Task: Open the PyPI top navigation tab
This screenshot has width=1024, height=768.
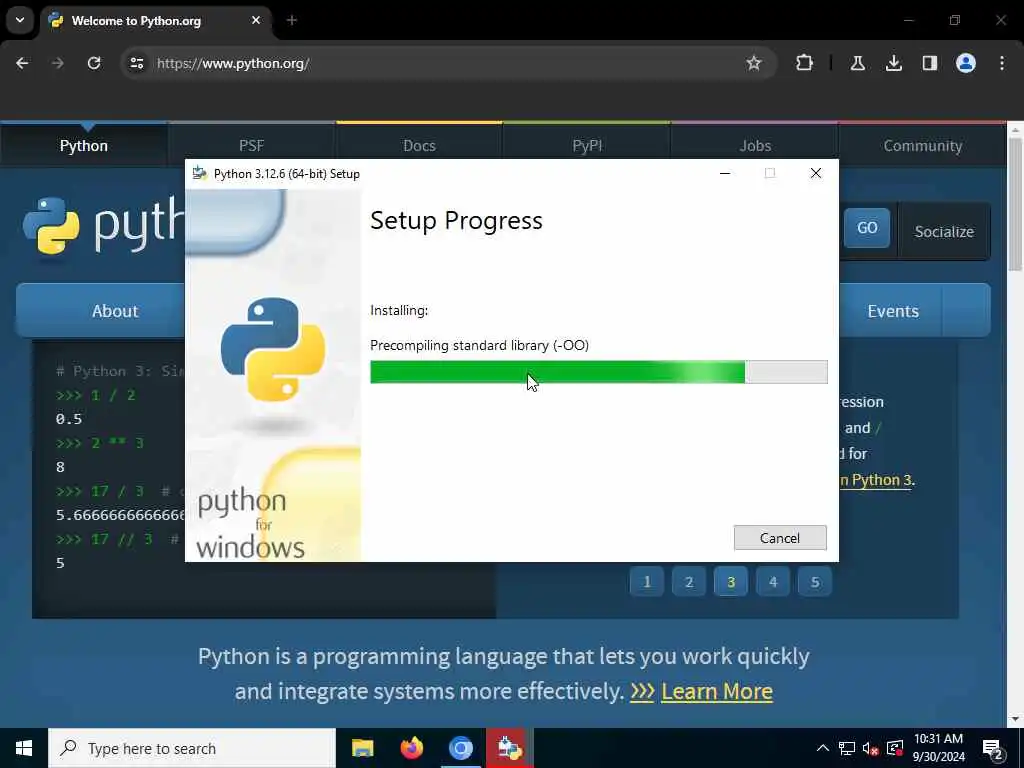Action: (587, 146)
